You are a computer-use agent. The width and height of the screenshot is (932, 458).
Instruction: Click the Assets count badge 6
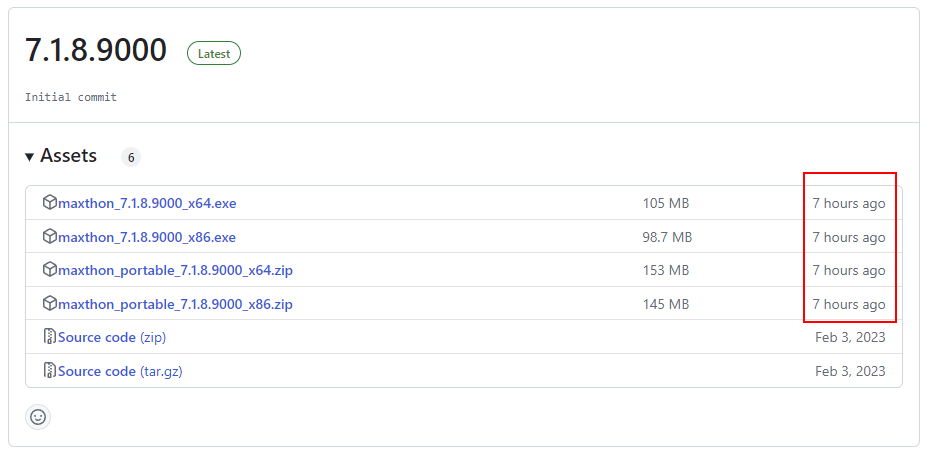[x=131, y=157]
